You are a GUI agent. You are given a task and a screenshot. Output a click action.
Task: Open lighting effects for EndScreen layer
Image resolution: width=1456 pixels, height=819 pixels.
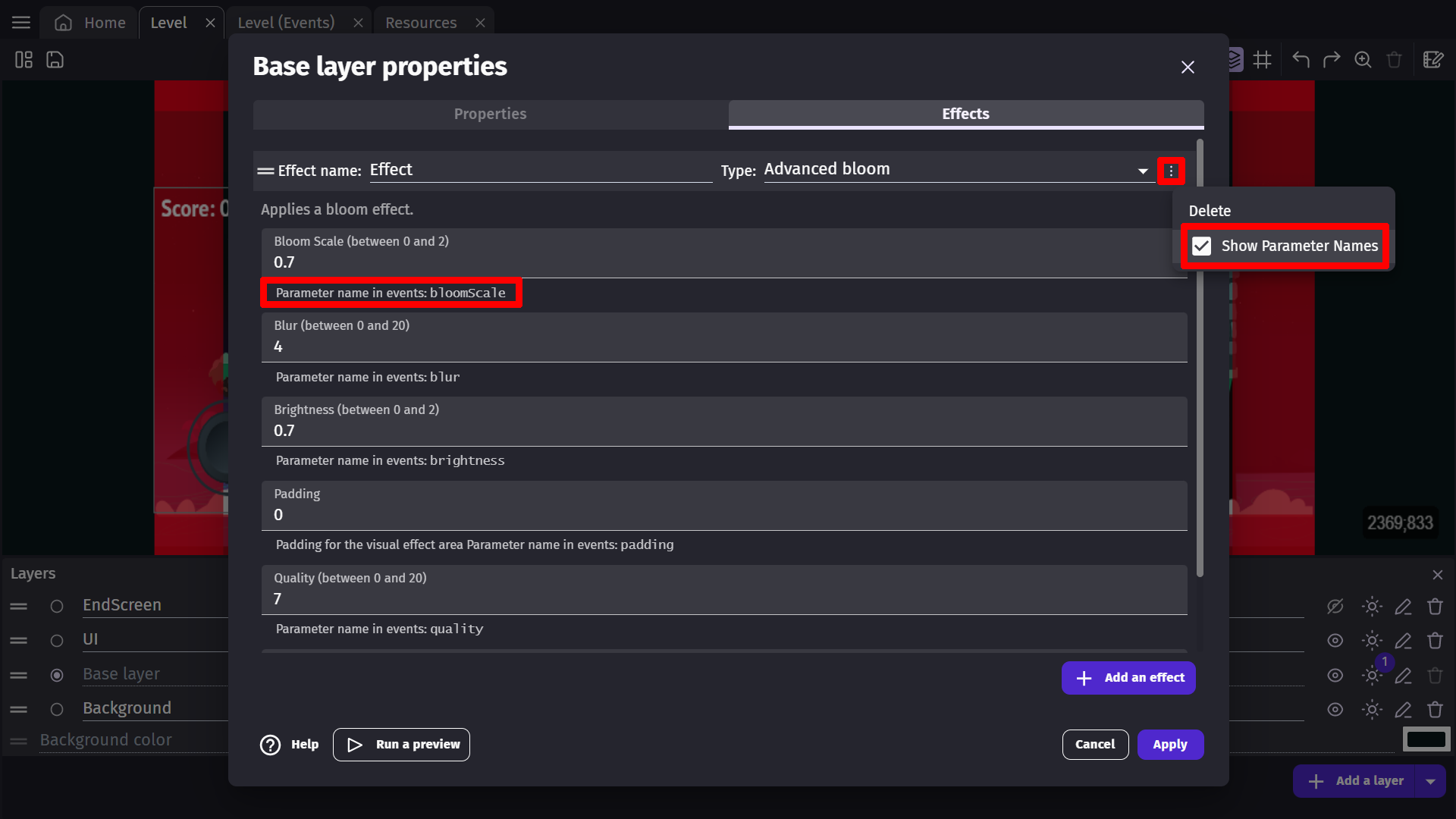(1372, 607)
